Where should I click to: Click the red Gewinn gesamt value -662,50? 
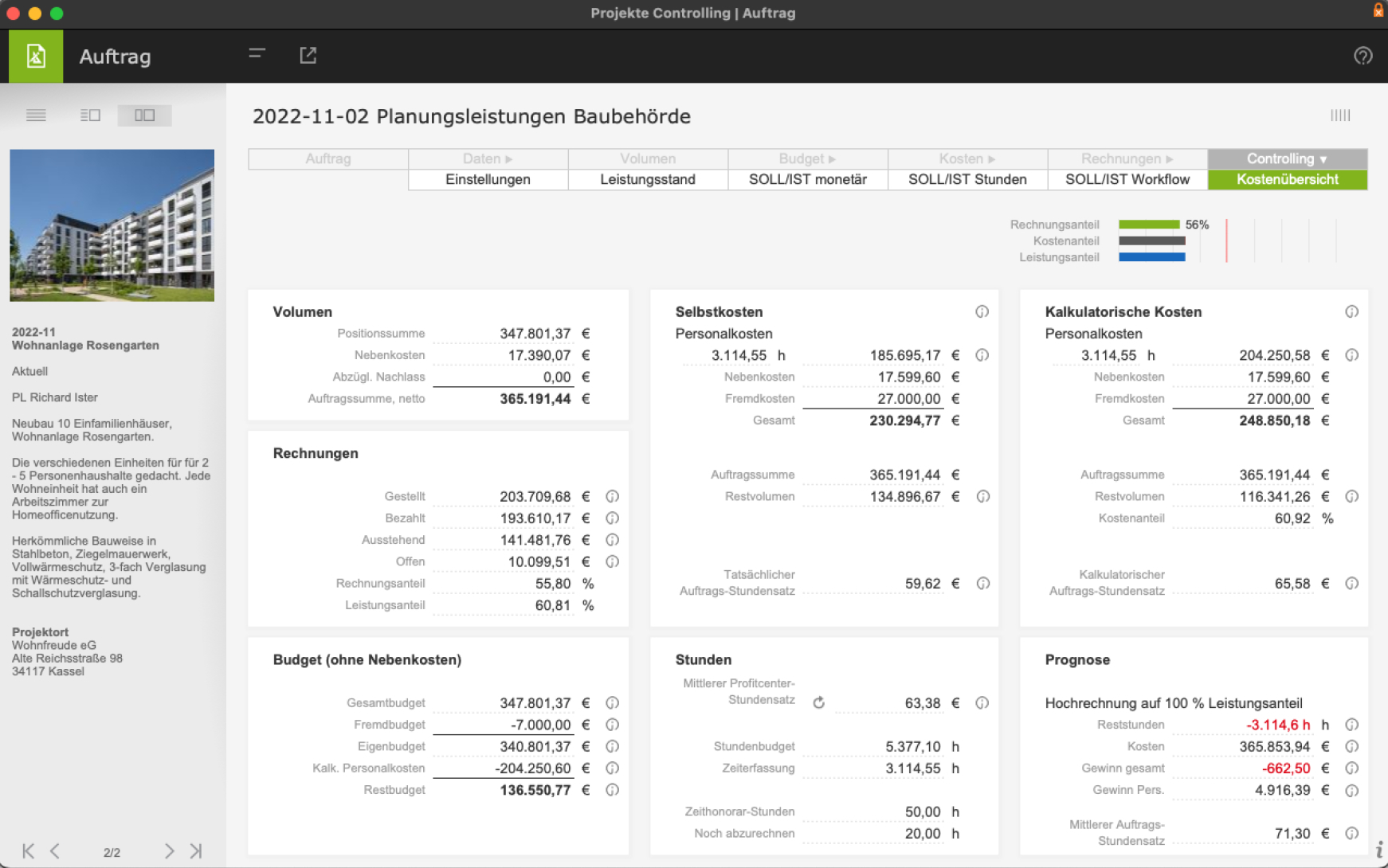pos(1286,768)
